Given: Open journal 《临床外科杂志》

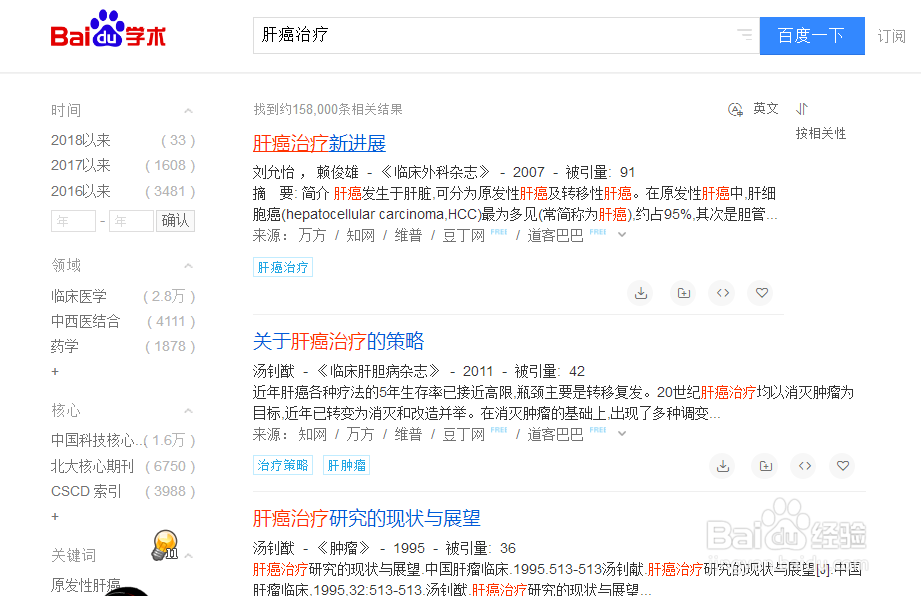Looking at the screenshot, I should (x=435, y=172).
